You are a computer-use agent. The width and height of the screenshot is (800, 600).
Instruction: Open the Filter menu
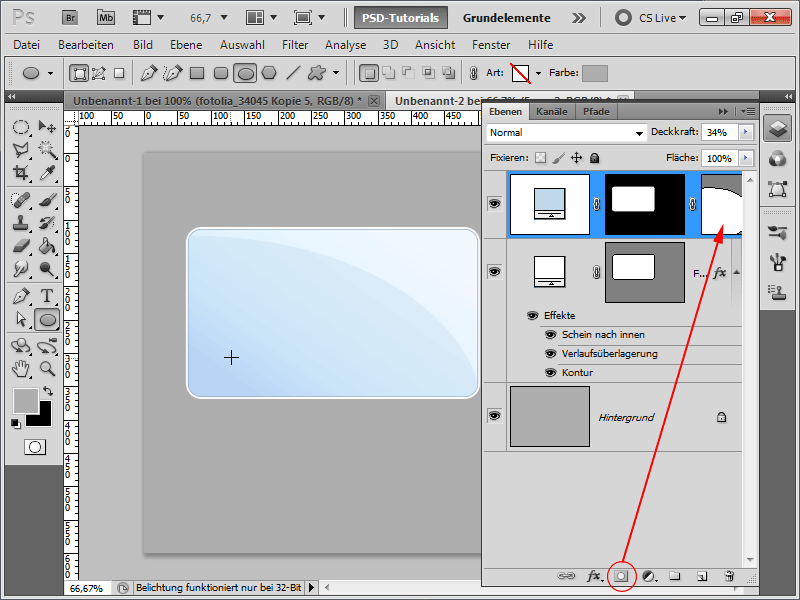295,45
